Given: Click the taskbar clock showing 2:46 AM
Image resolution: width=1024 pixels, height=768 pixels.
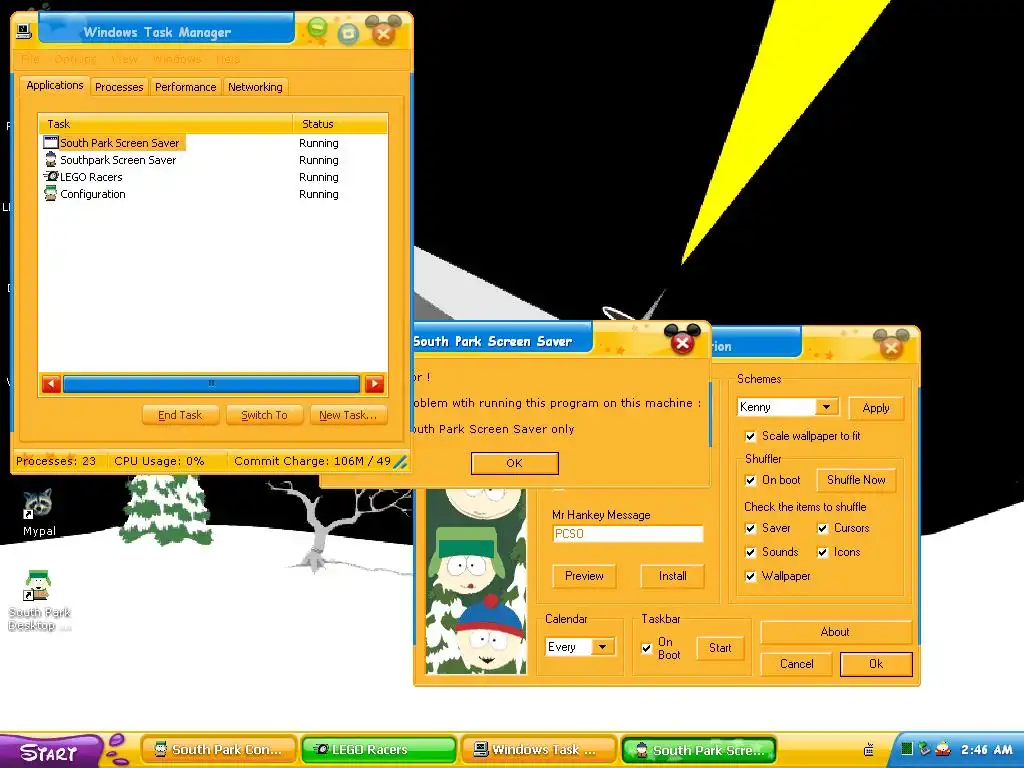Looking at the screenshot, I should pos(986,750).
